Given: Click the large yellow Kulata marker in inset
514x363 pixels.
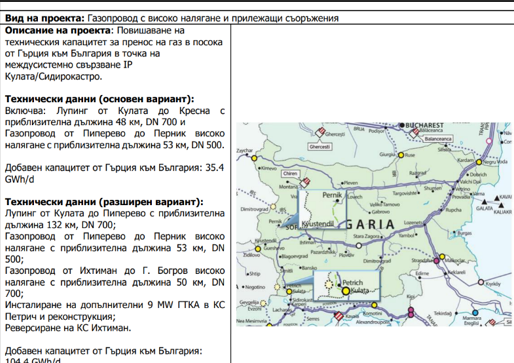Looking at the screenshot, I should 346,291.
